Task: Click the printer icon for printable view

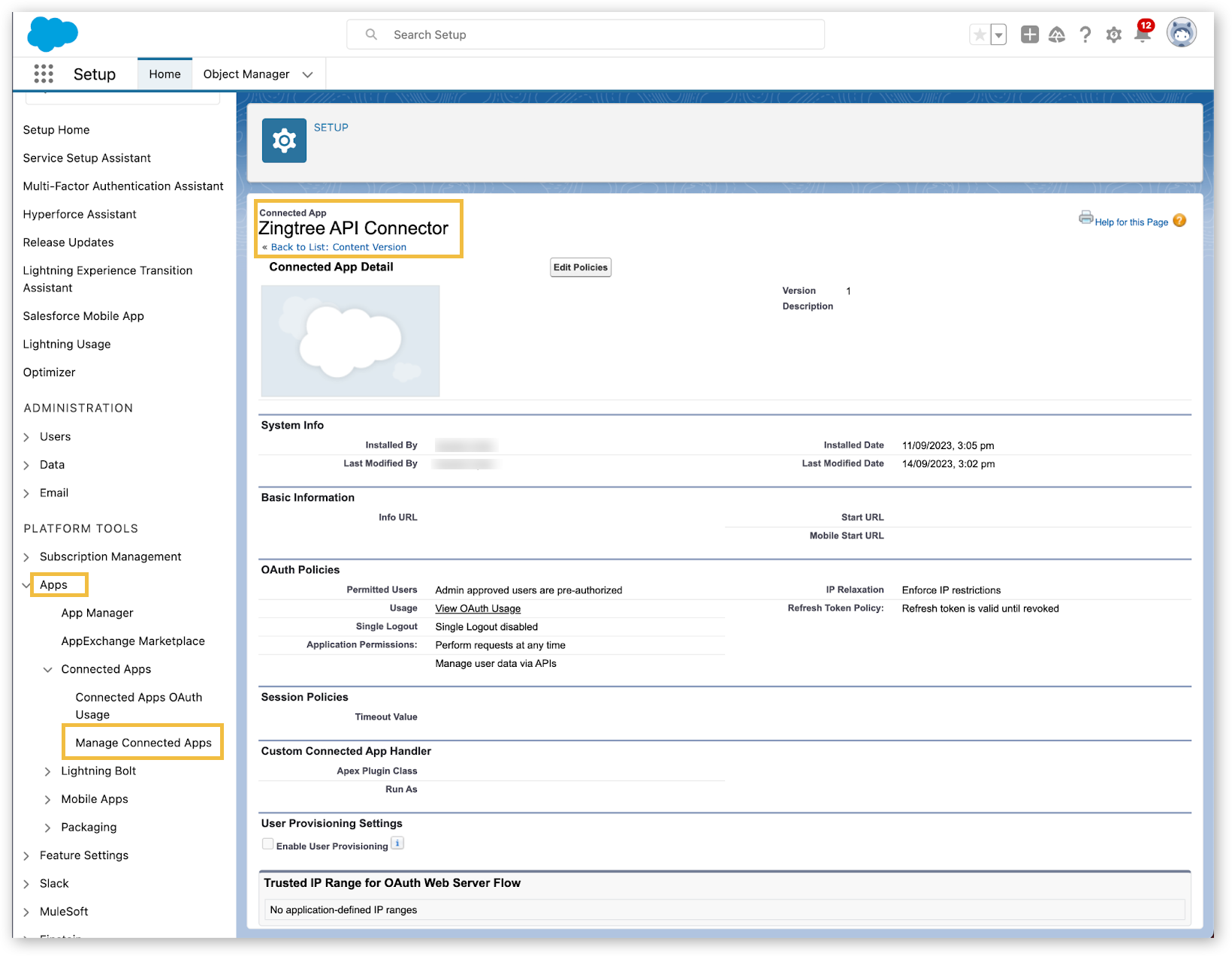Action: click(1086, 218)
